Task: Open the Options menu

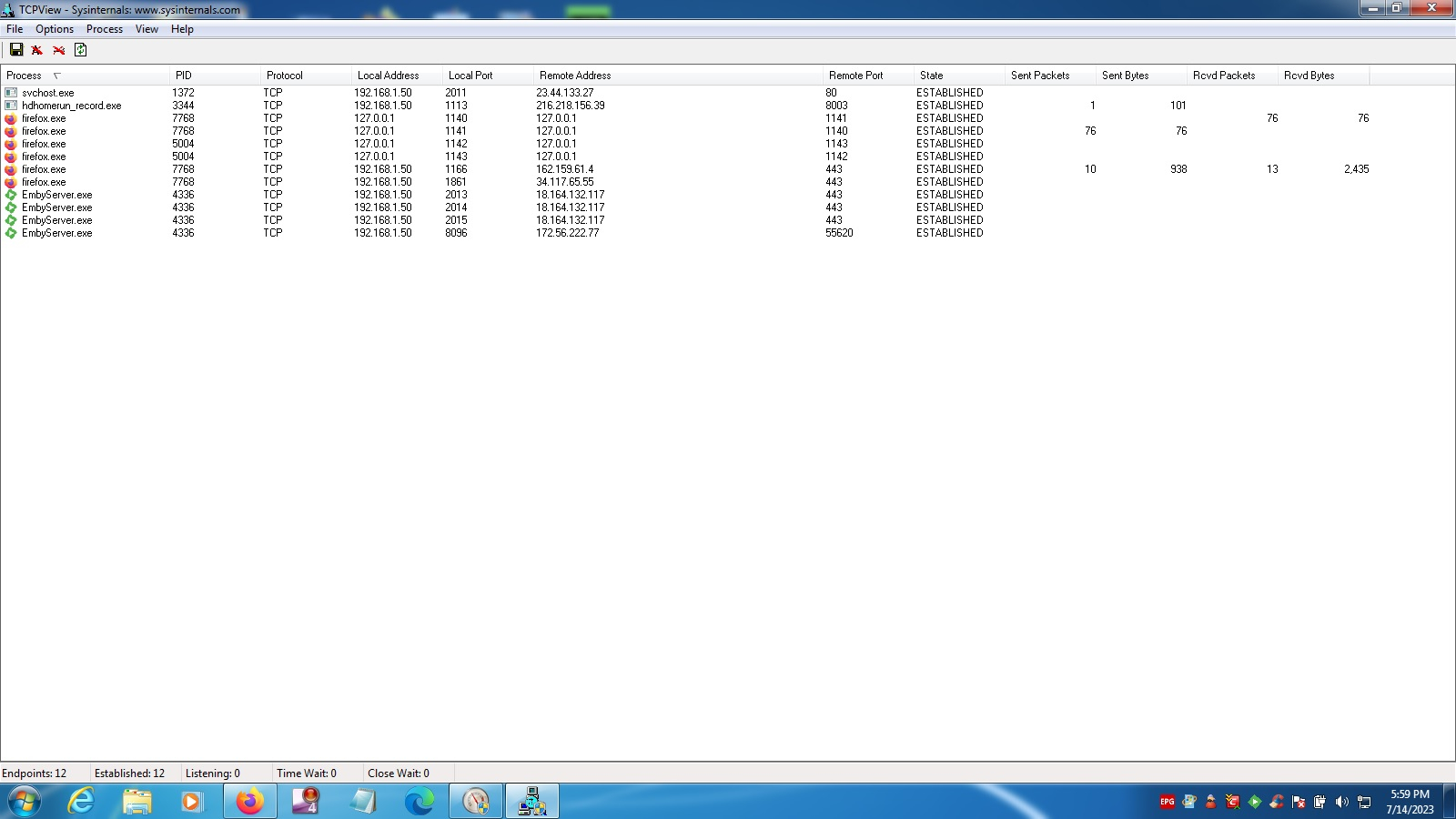Action: click(55, 29)
